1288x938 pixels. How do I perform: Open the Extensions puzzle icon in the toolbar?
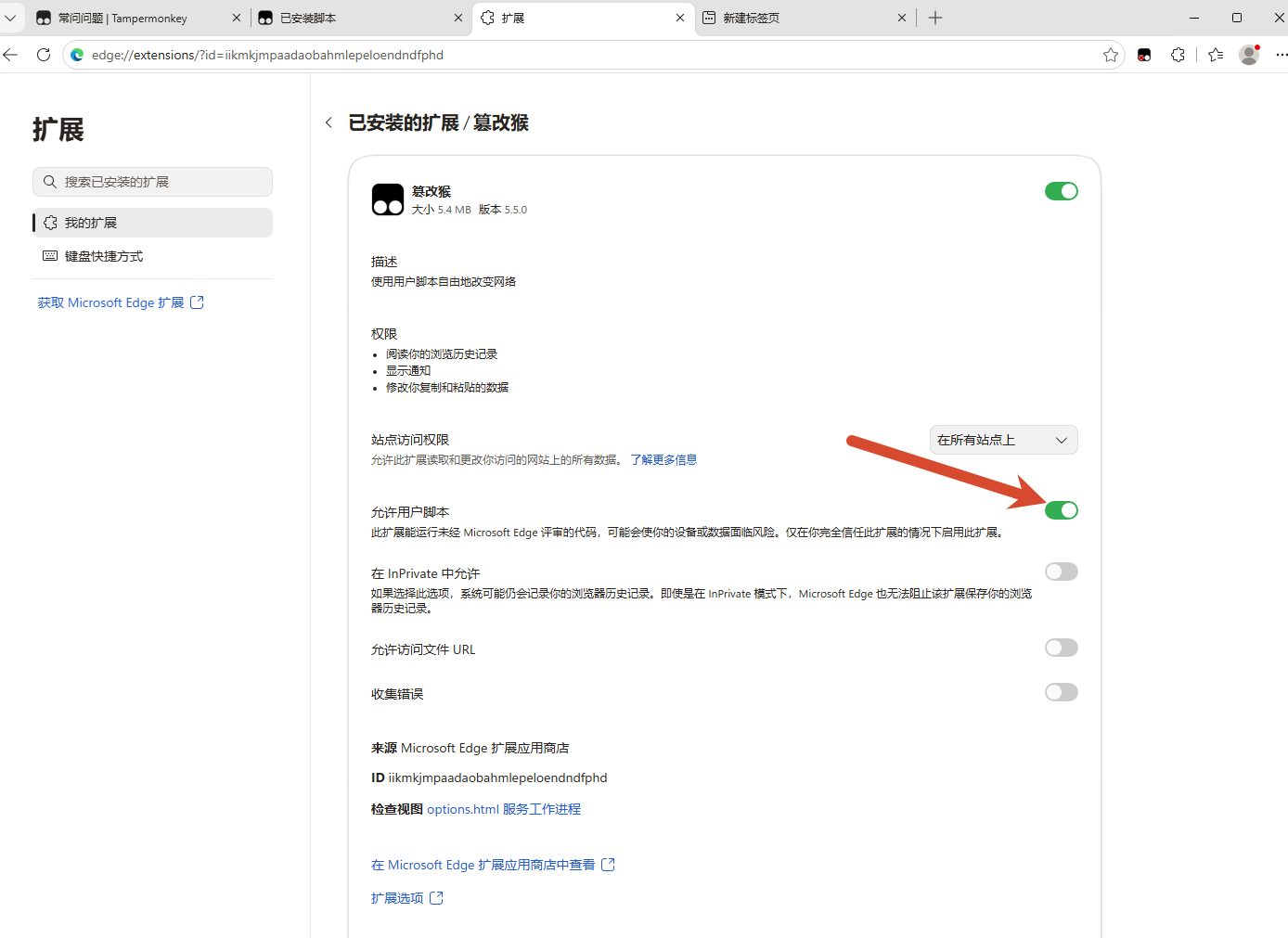click(x=1179, y=55)
